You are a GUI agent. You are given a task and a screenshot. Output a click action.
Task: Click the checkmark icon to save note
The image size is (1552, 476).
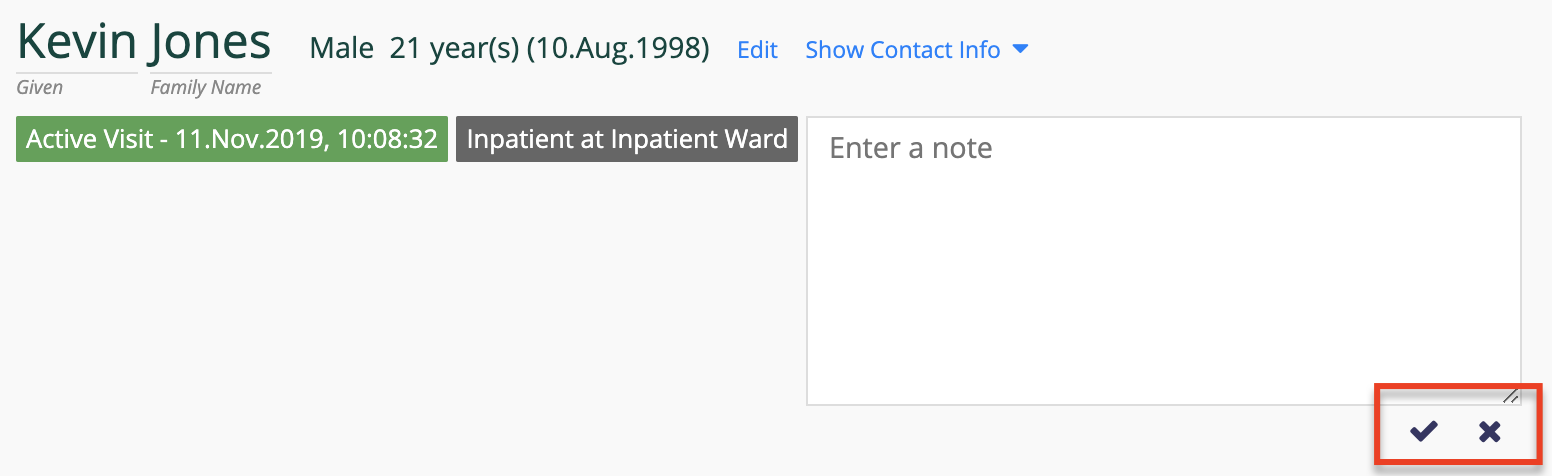click(x=1423, y=431)
